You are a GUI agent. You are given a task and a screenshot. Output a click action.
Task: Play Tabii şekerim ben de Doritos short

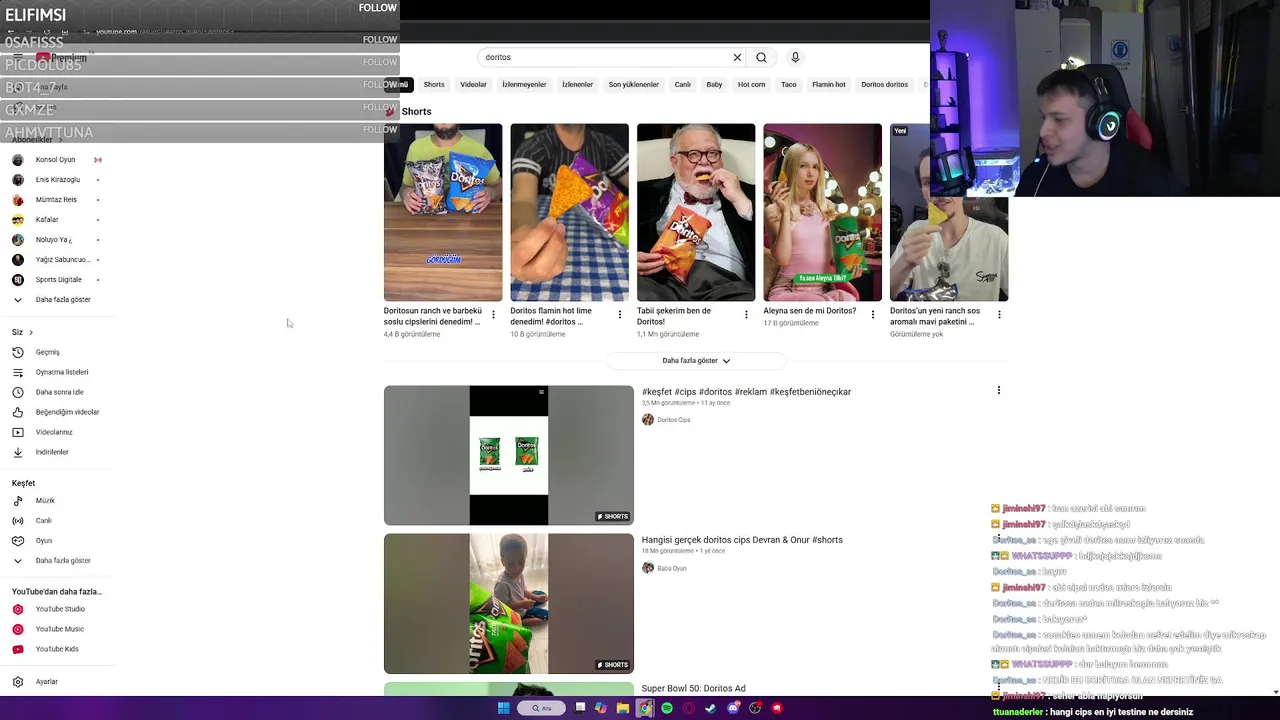696,212
